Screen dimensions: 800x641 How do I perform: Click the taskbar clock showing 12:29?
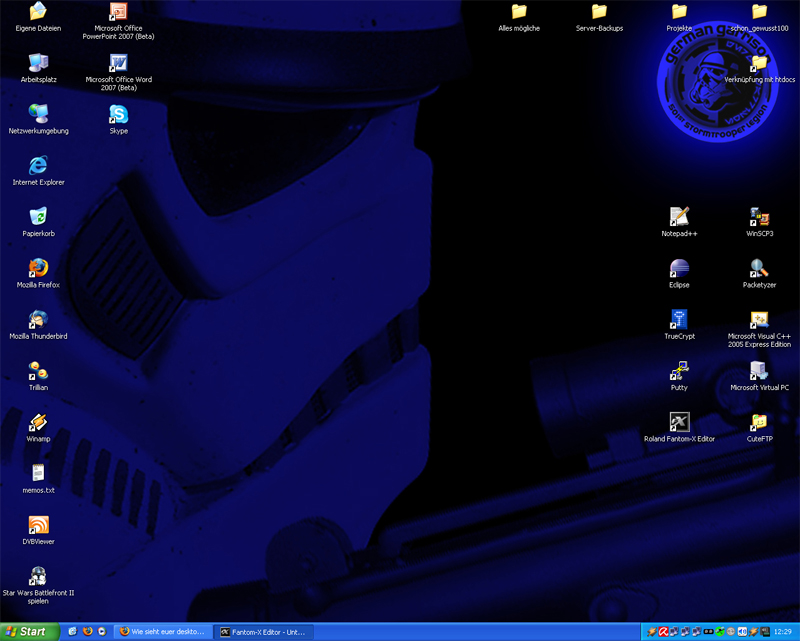coord(783,632)
